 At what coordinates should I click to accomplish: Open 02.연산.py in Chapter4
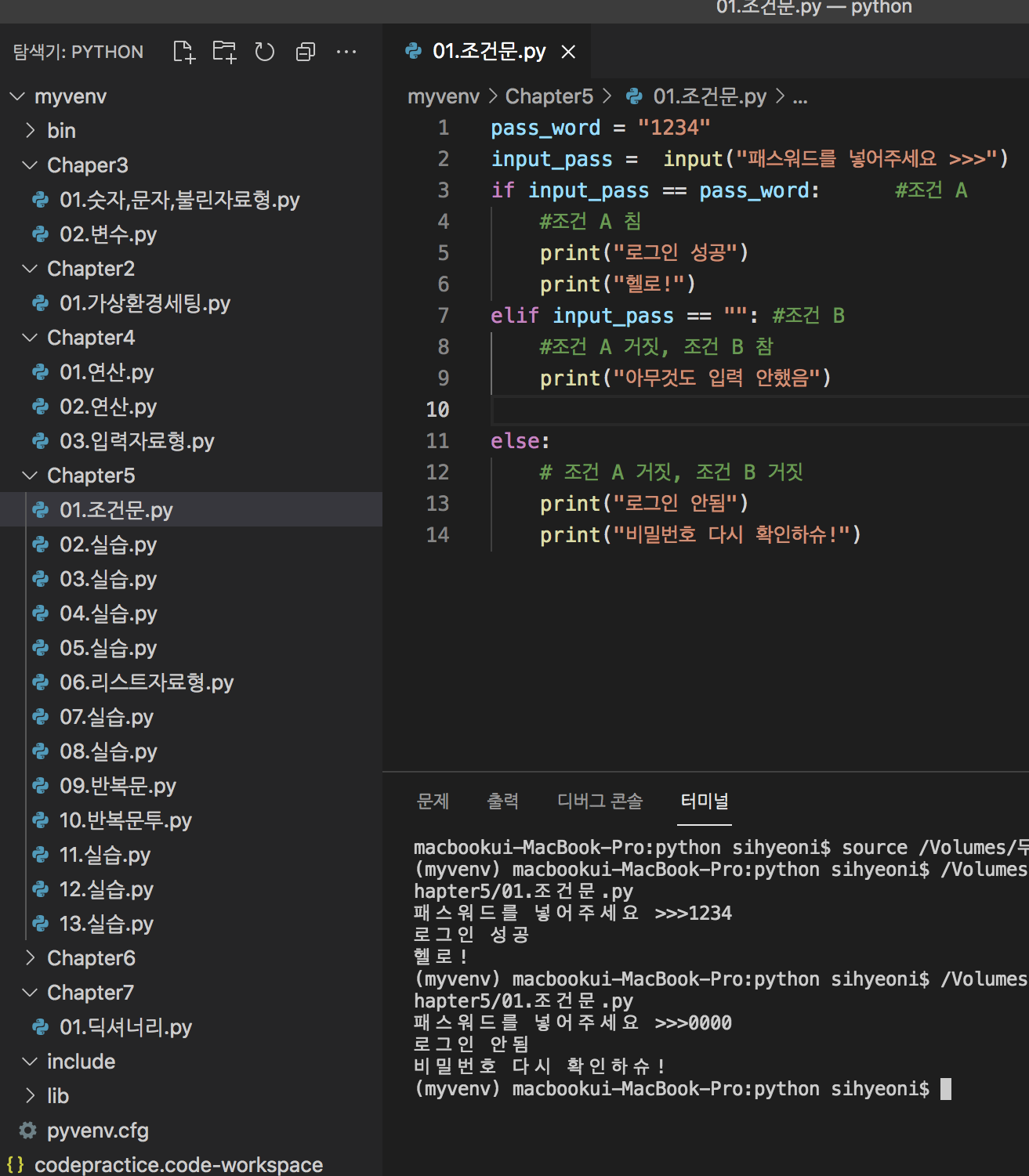click(x=191, y=407)
